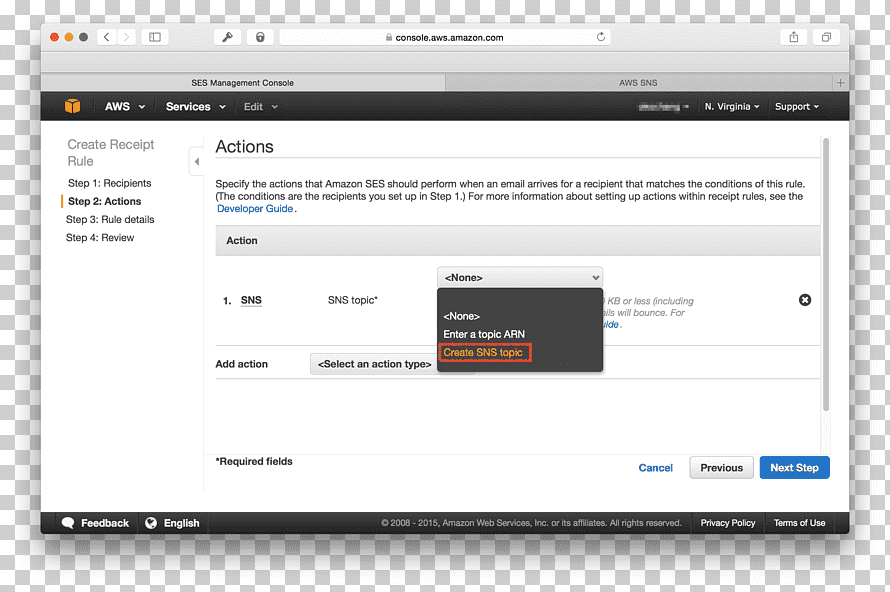Open the SNS topic dropdown showing <None>

(x=519, y=278)
